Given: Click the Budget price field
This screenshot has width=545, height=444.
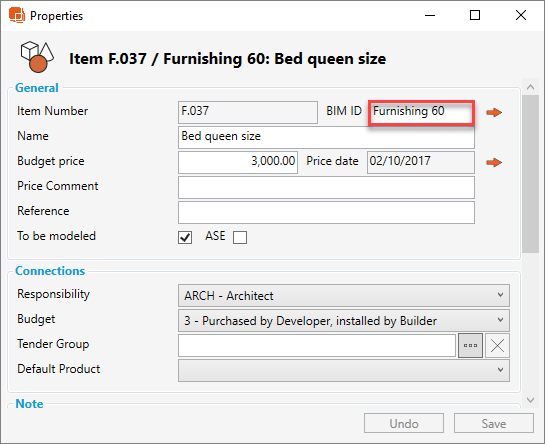Looking at the screenshot, I should tap(238, 162).
